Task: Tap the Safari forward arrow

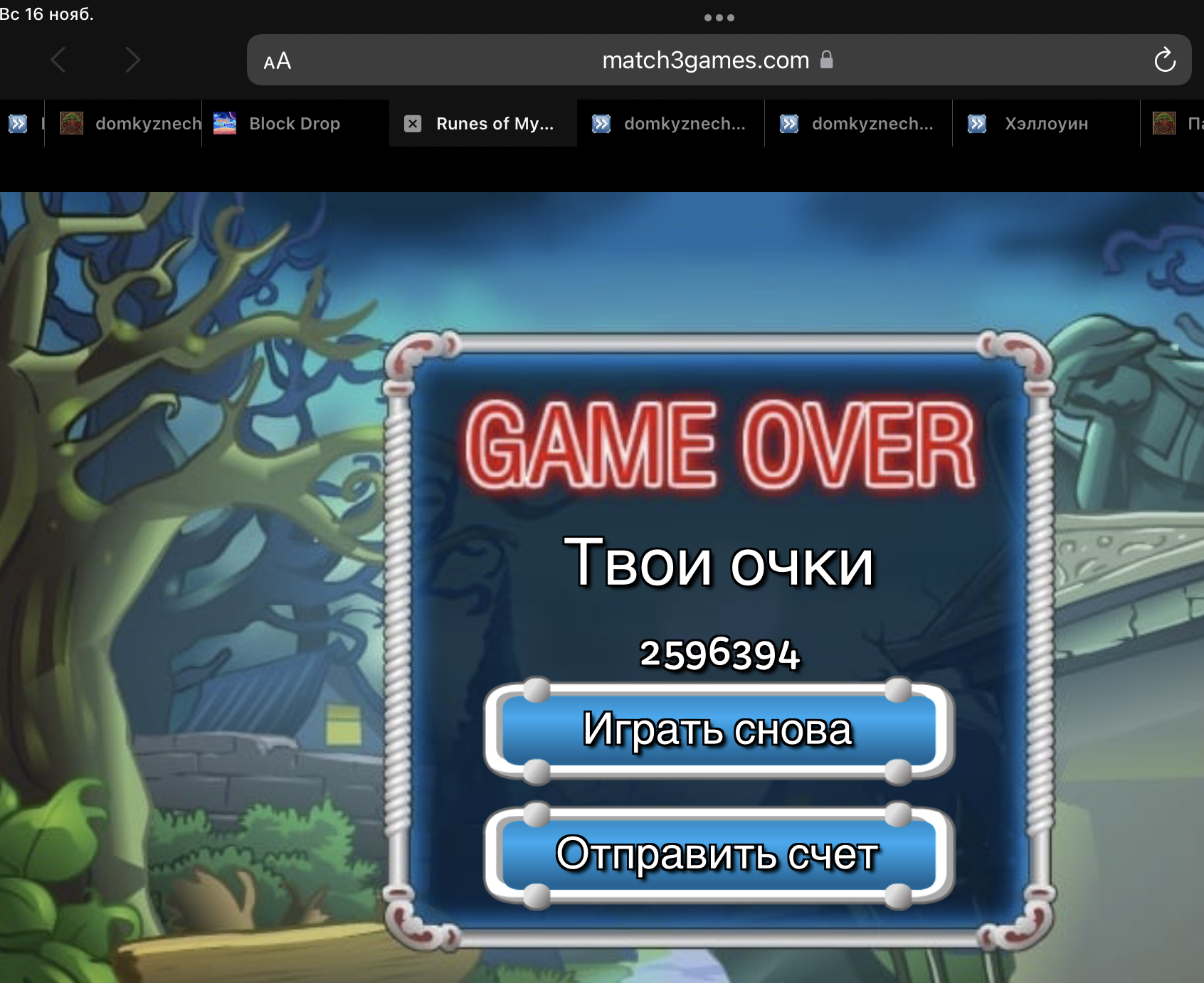Action: [132, 60]
